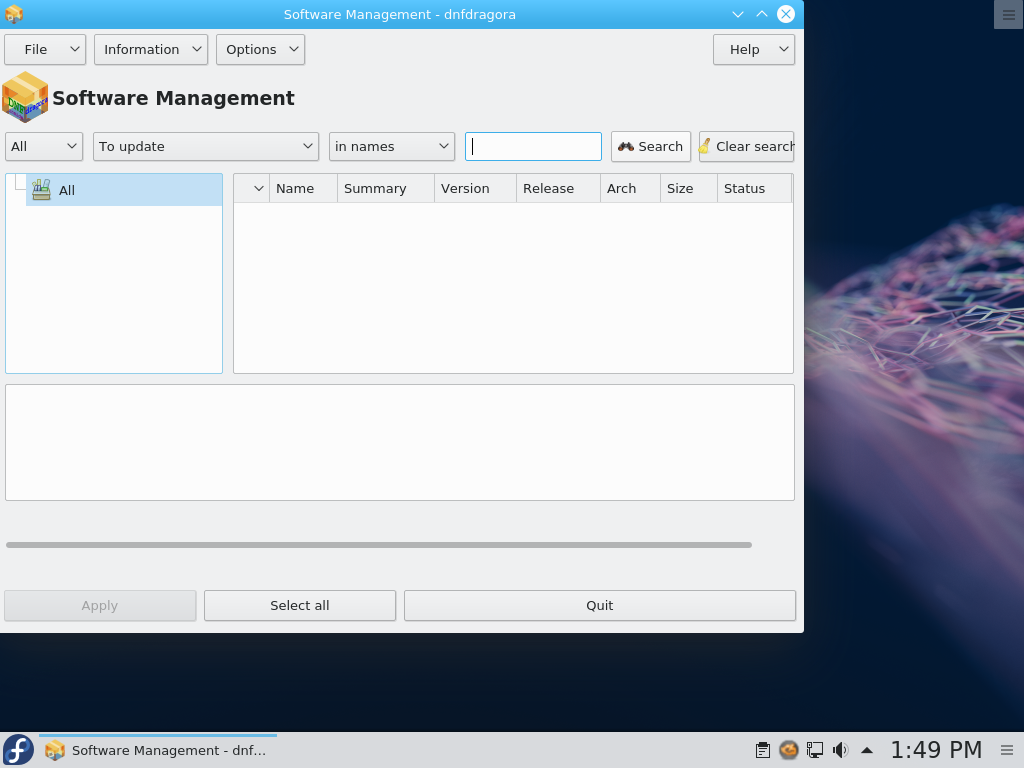Viewport: 1024px width, 768px height.
Task: Focus the package search text field
Action: (x=533, y=146)
